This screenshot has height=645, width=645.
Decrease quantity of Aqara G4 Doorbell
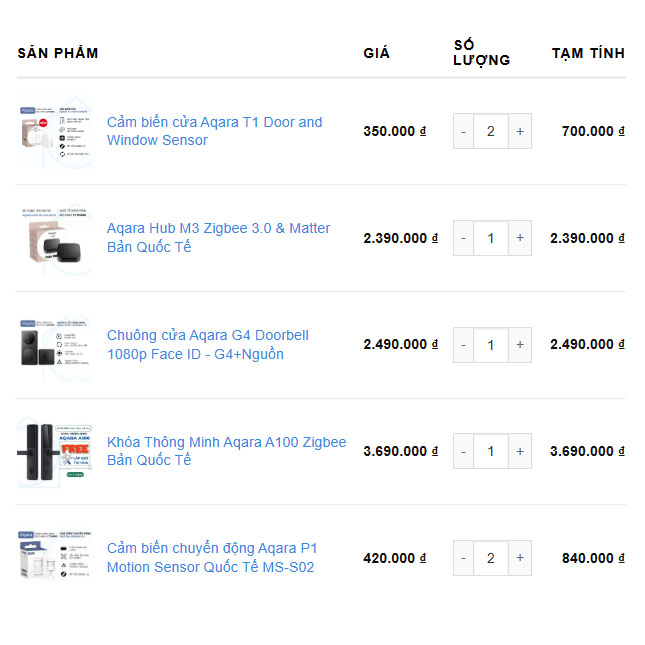tap(463, 345)
